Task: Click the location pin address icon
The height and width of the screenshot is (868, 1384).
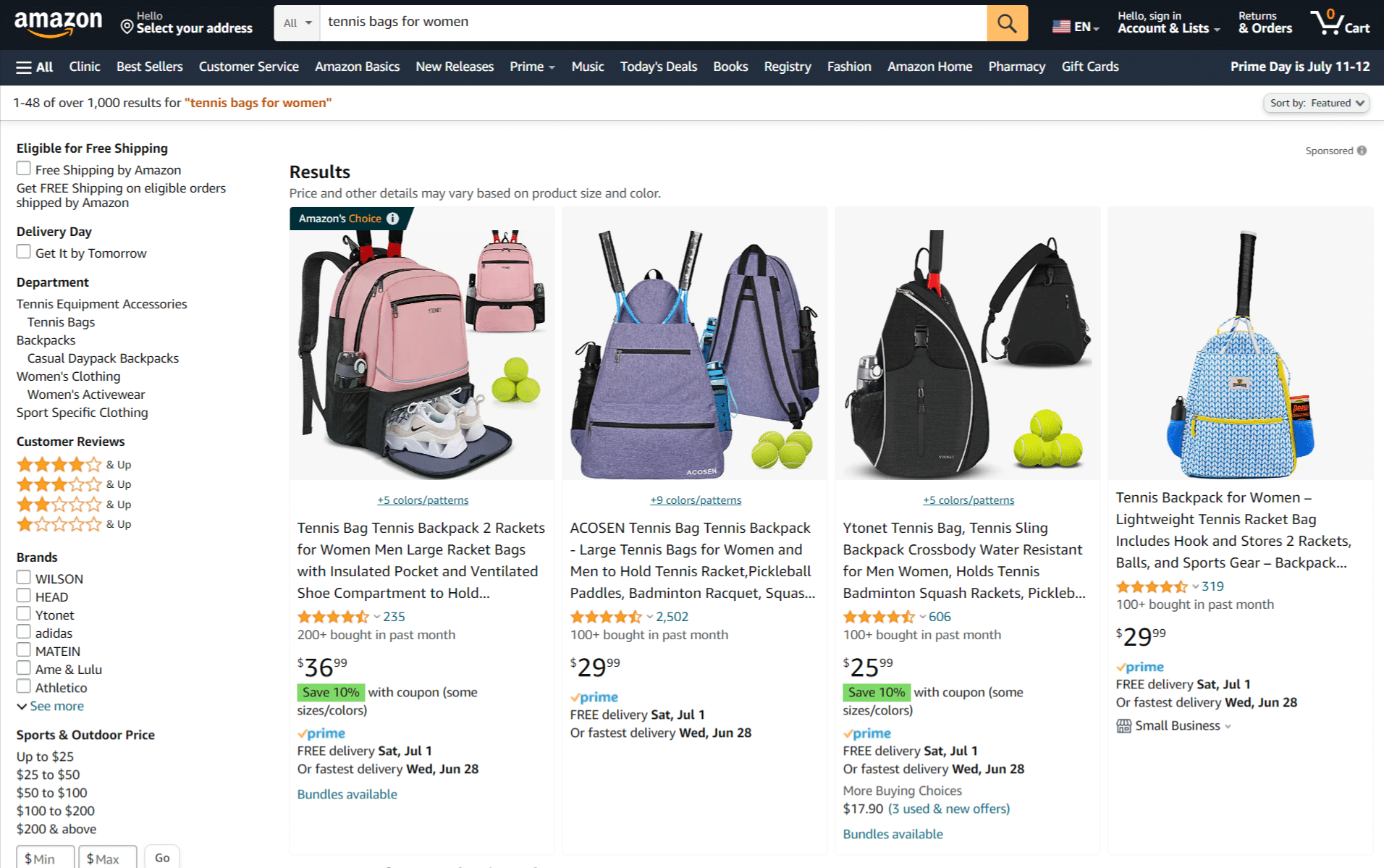Action: pyautogui.click(x=127, y=27)
